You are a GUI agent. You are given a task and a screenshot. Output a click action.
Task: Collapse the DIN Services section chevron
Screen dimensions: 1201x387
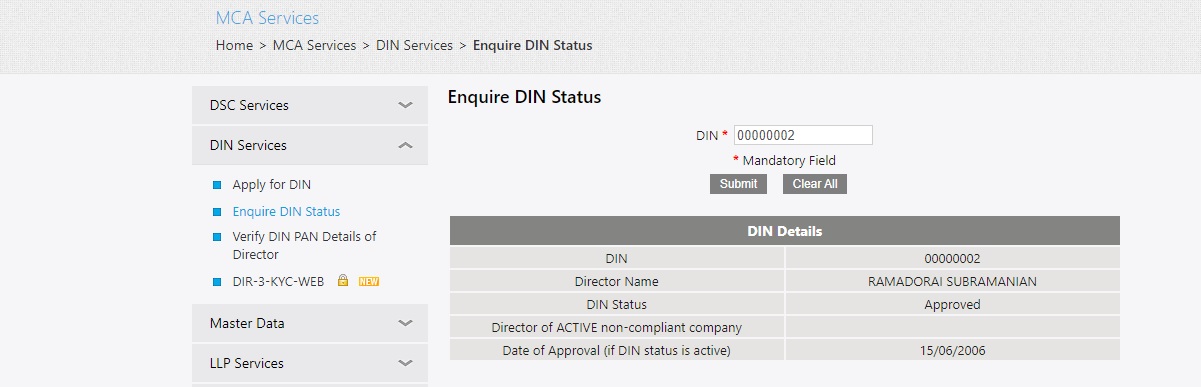405,145
